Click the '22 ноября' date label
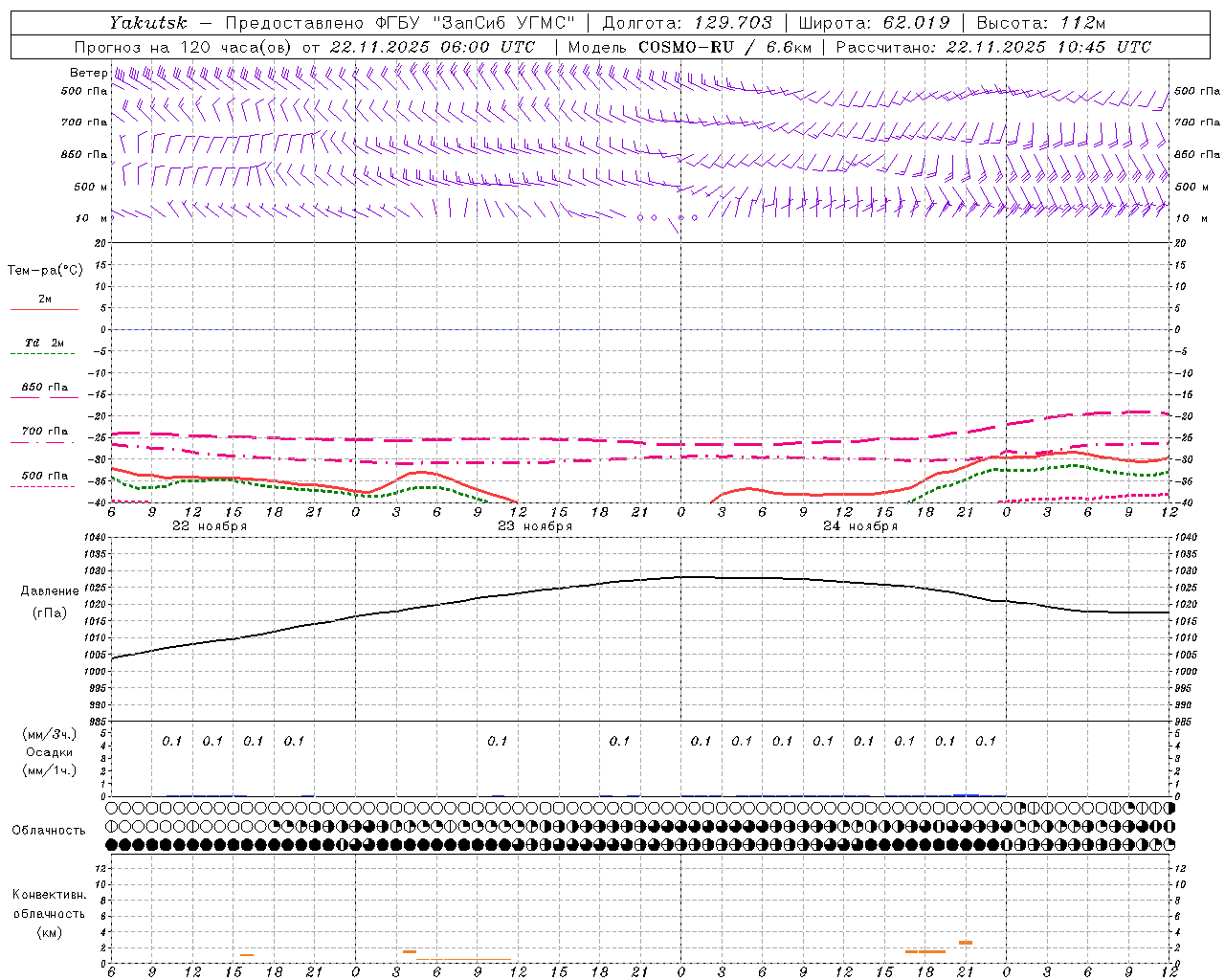This screenshot has height=980, width=1225. (x=210, y=526)
